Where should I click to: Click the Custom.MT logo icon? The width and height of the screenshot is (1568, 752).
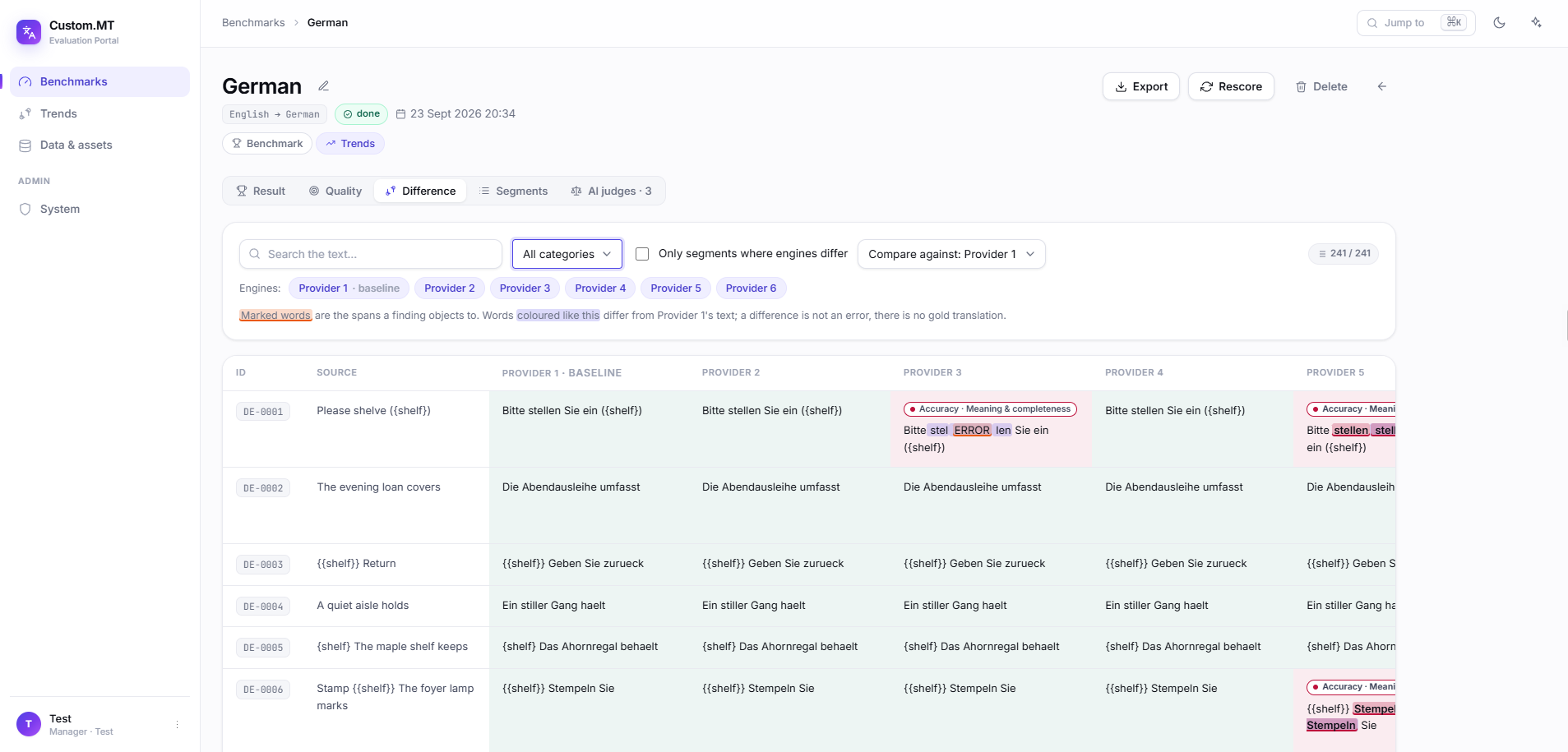point(29,32)
